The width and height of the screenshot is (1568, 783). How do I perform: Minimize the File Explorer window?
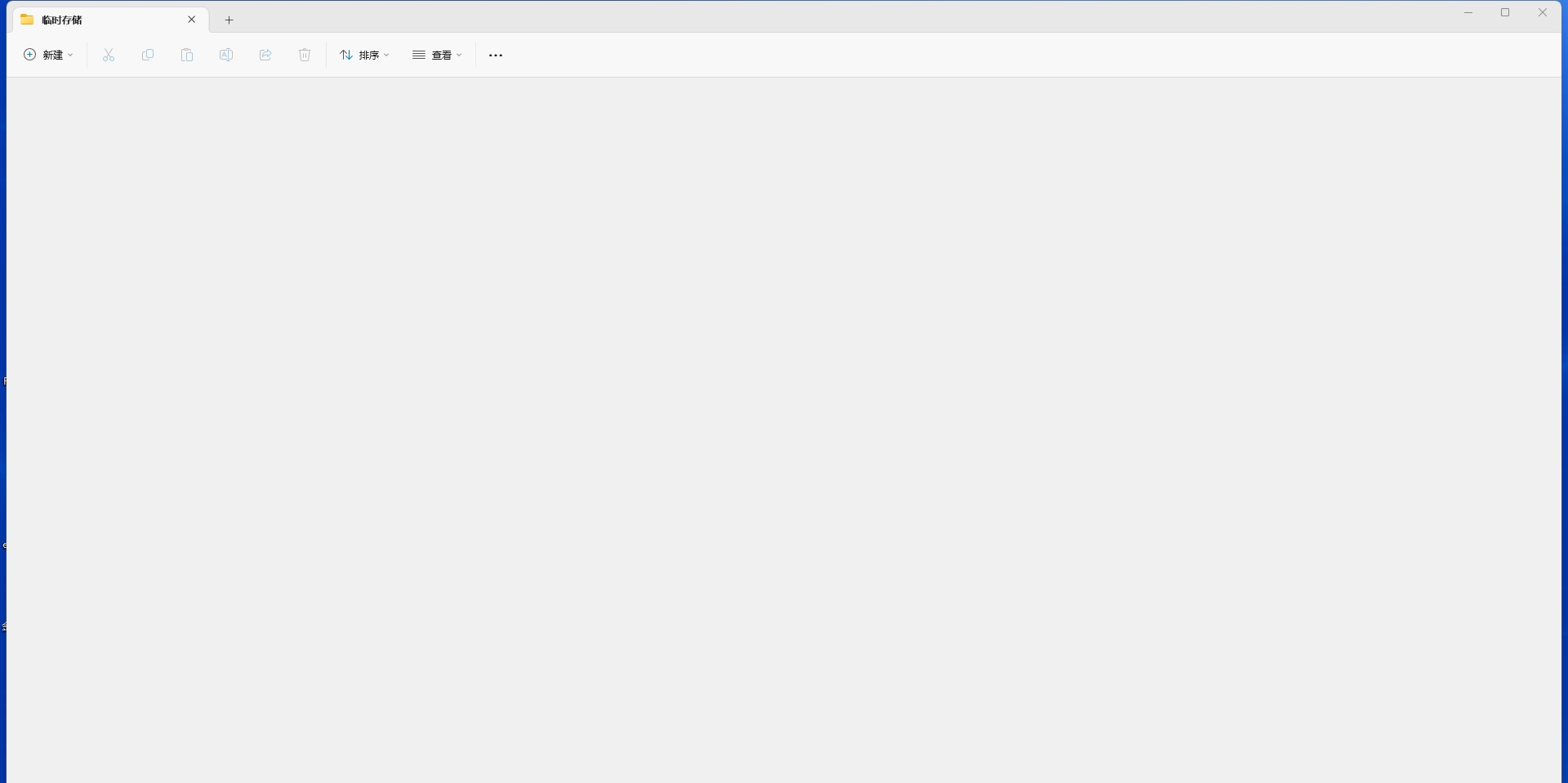coord(1468,12)
